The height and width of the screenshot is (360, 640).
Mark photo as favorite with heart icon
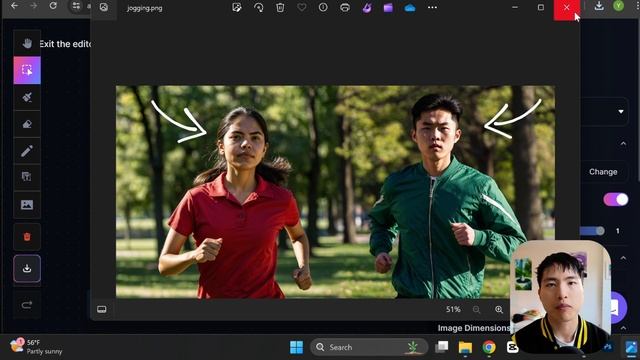point(302,7)
